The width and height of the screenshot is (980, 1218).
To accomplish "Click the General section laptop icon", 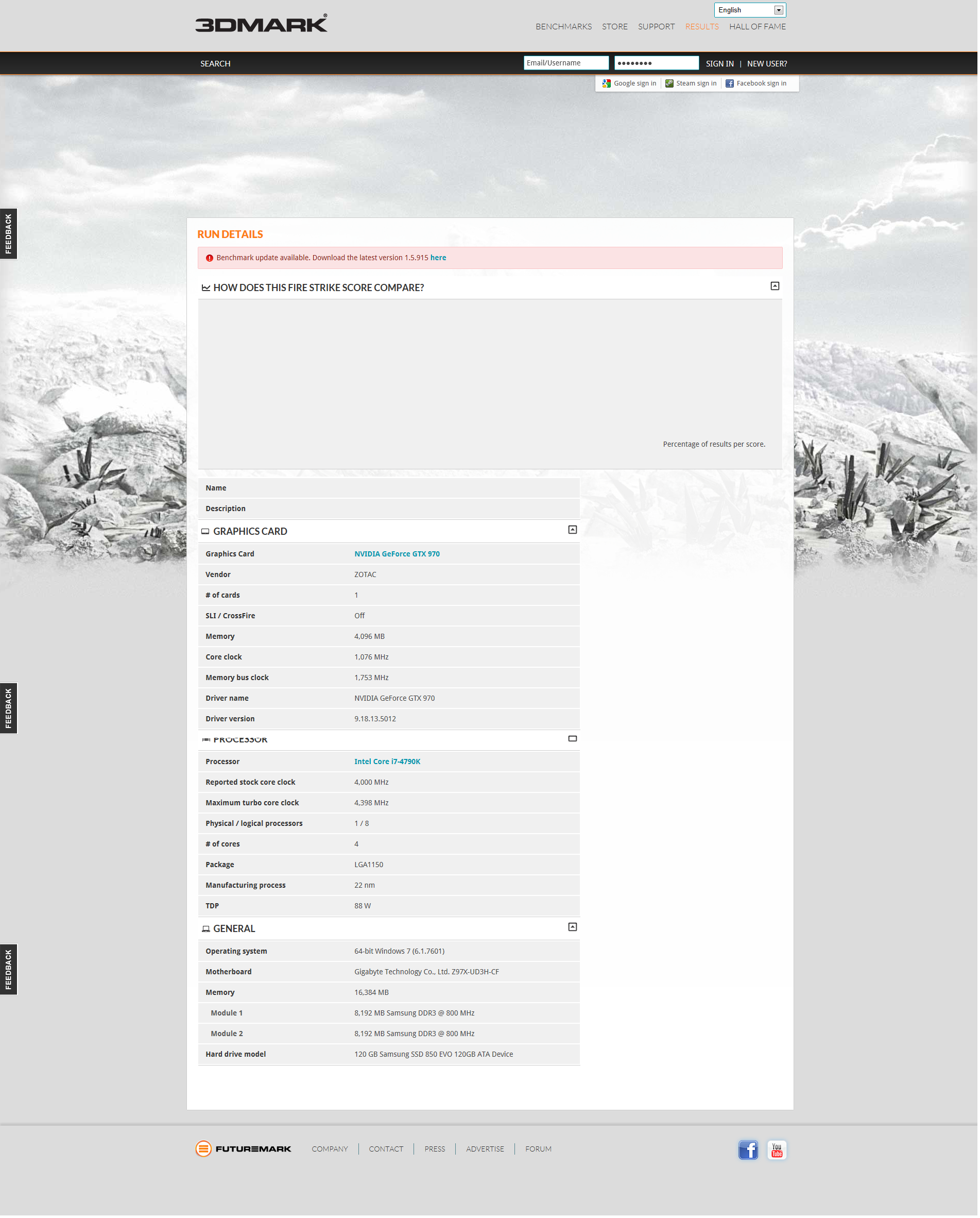I will [205, 929].
